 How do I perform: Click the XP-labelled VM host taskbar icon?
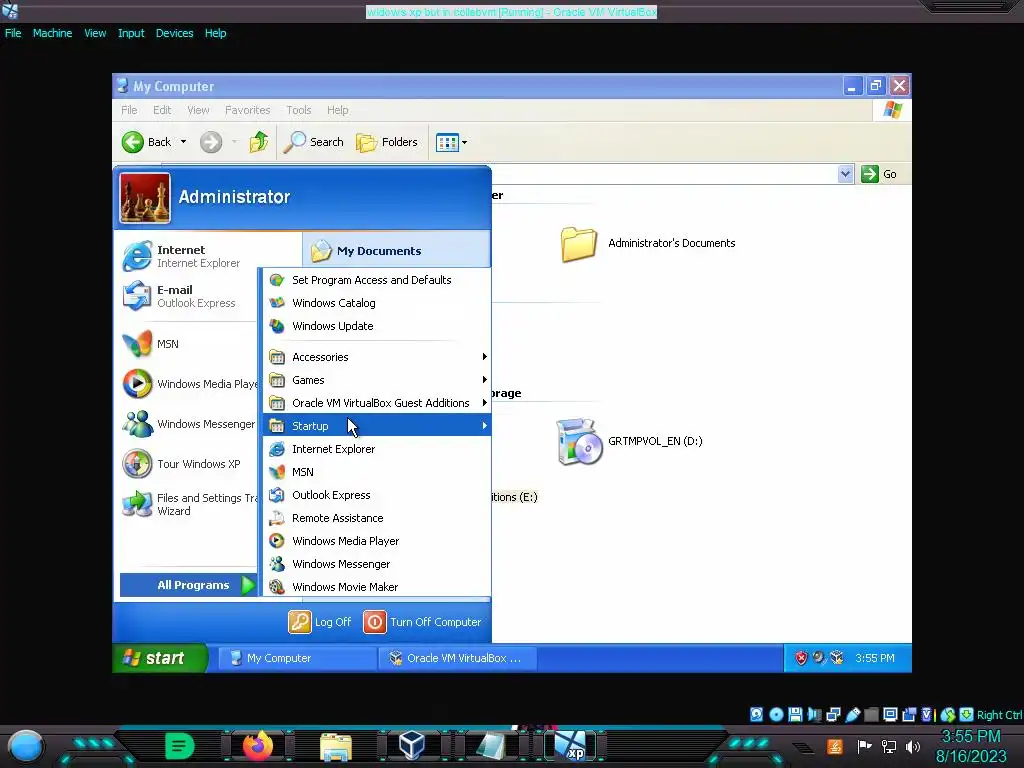(x=571, y=746)
